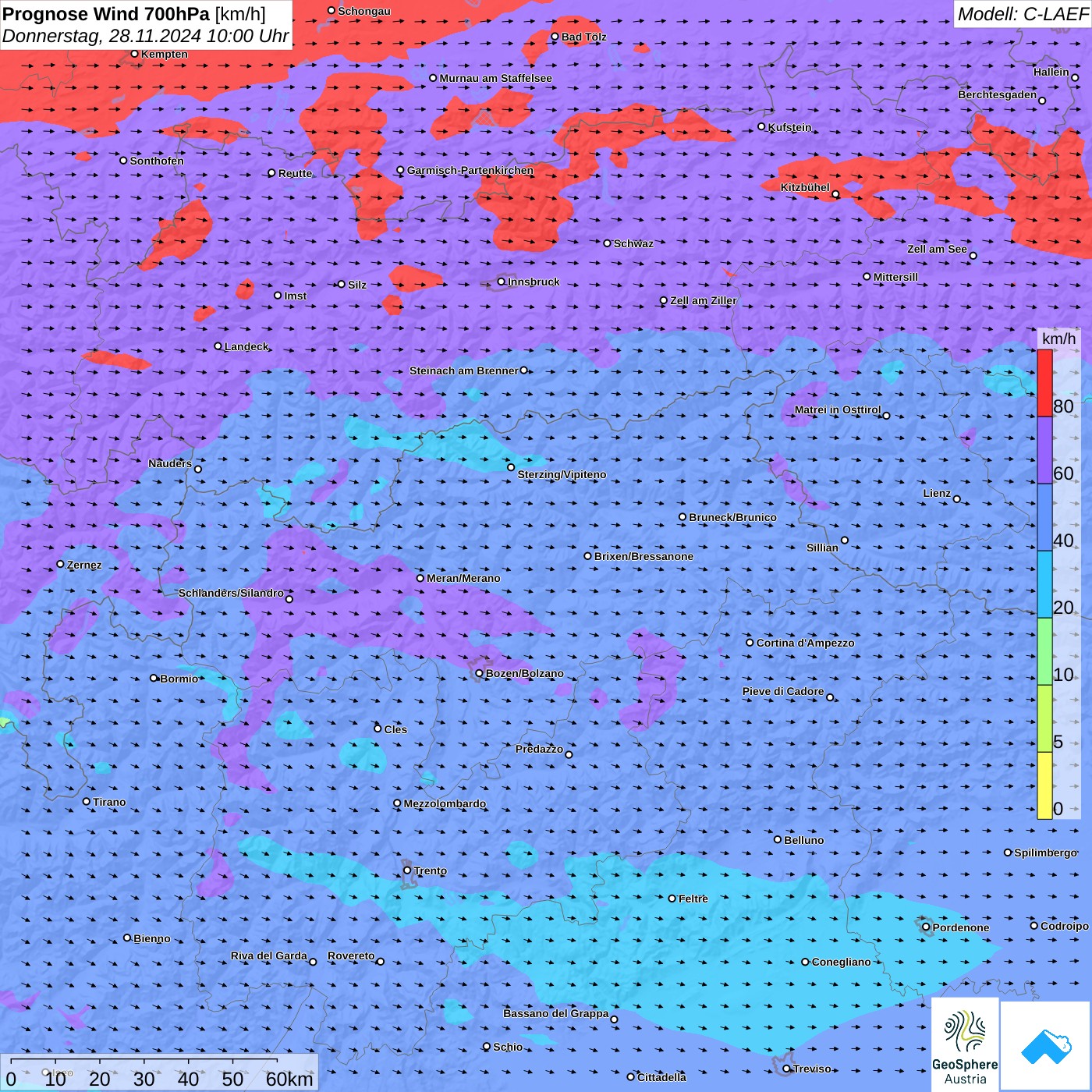Click the Innsbruck city marker dot
Image resolution: width=1092 pixels, height=1092 pixels.
pyautogui.click(x=502, y=282)
